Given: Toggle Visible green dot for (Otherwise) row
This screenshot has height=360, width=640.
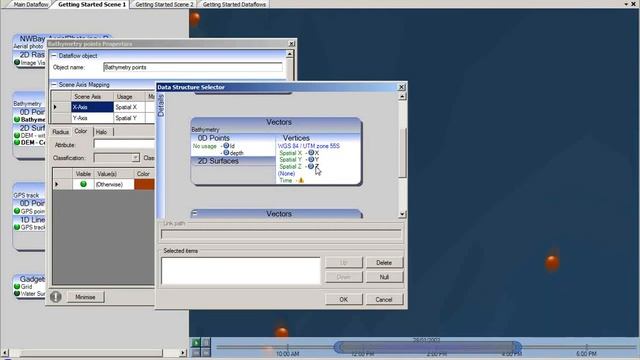Looking at the screenshot, I should click(83, 184).
